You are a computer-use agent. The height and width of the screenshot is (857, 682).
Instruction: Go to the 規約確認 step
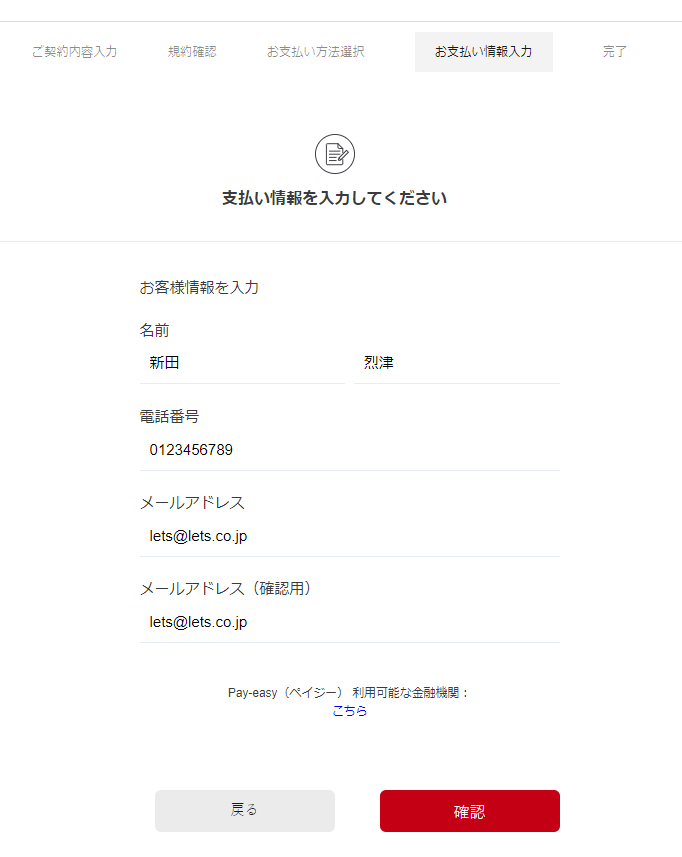coord(192,52)
